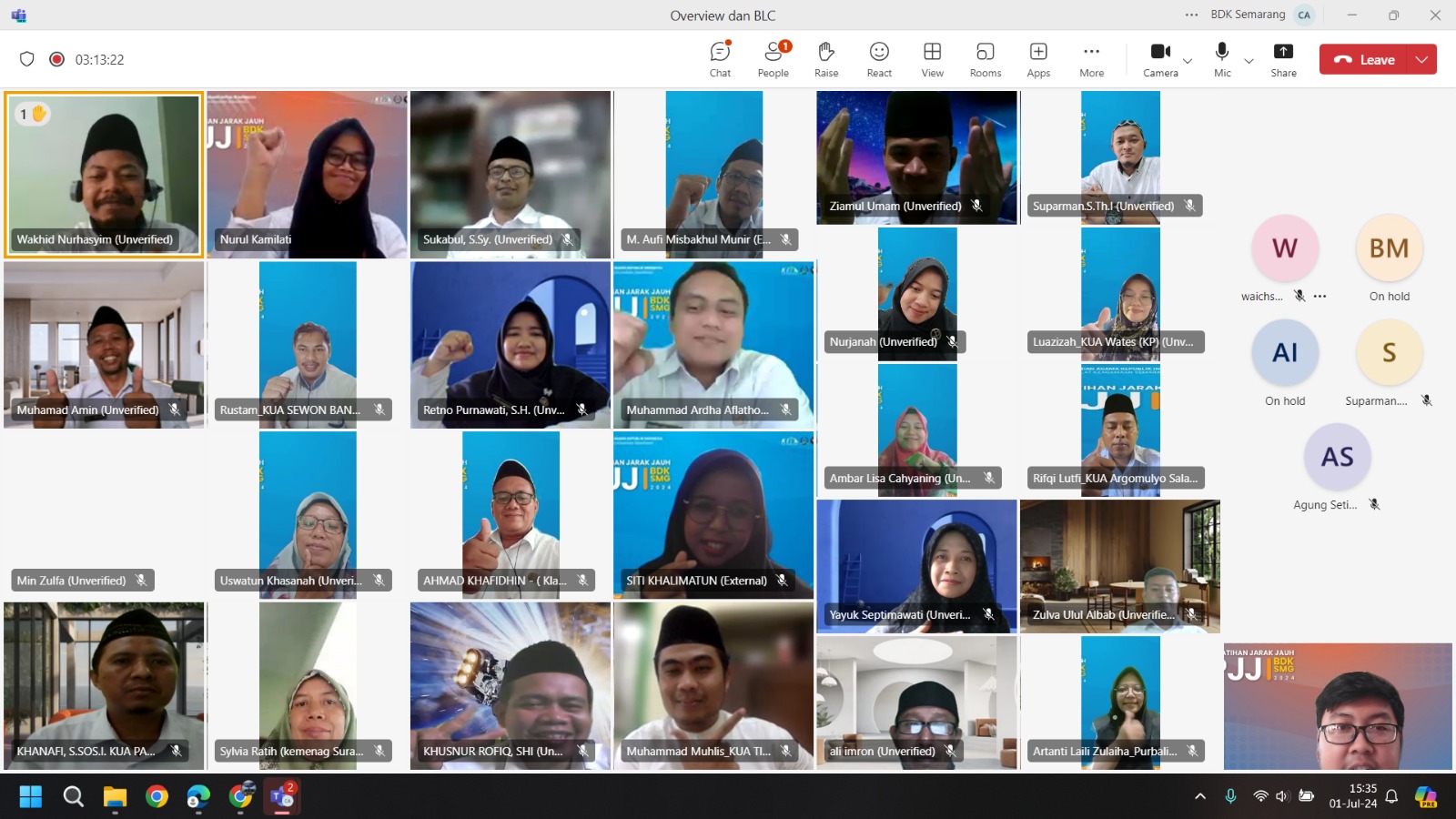Image resolution: width=1456 pixels, height=819 pixels.
Task: Open the People participants list
Action: coord(773,59)
